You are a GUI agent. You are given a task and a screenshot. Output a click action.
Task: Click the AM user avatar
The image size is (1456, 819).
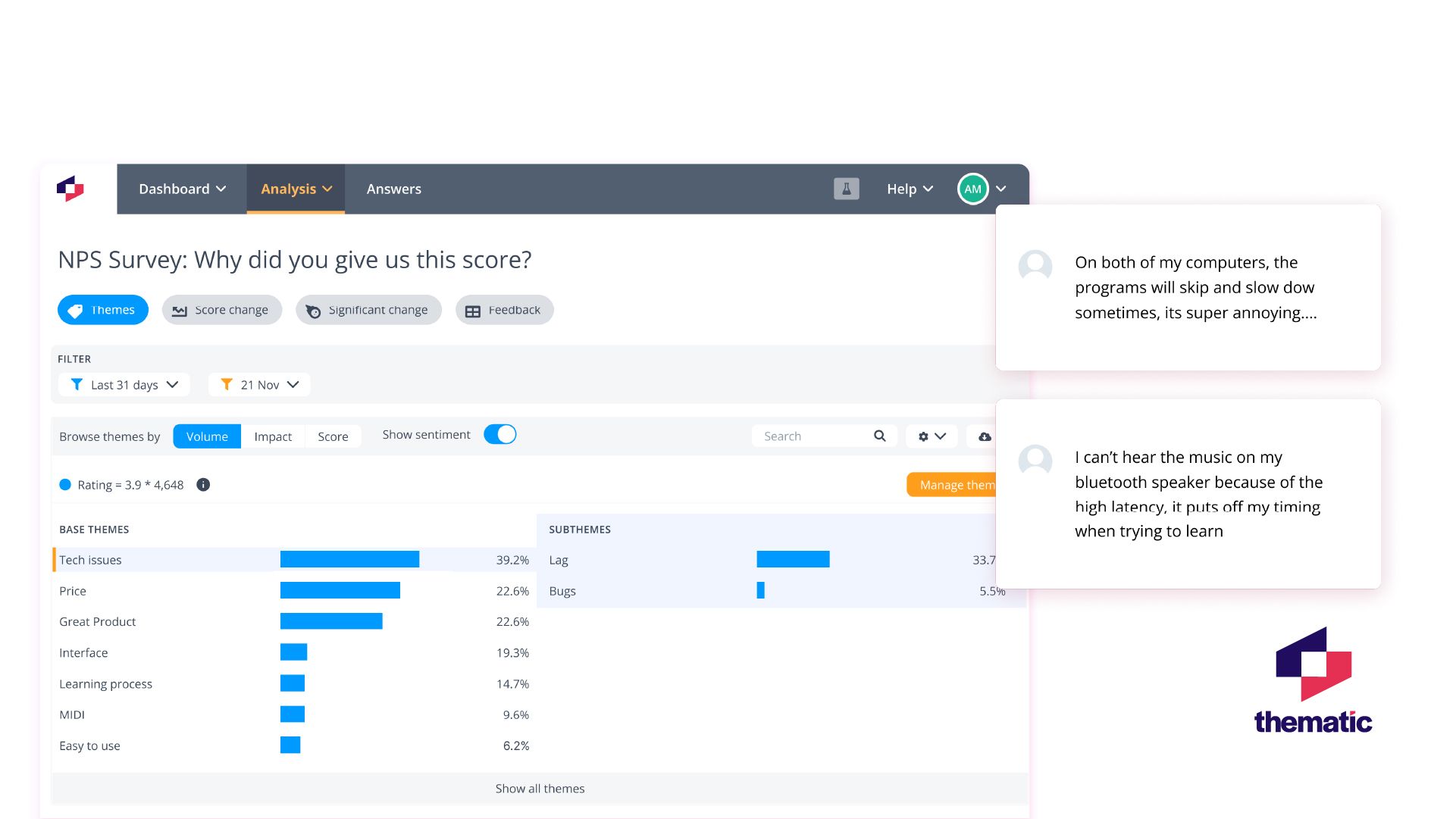pos(972,189)
